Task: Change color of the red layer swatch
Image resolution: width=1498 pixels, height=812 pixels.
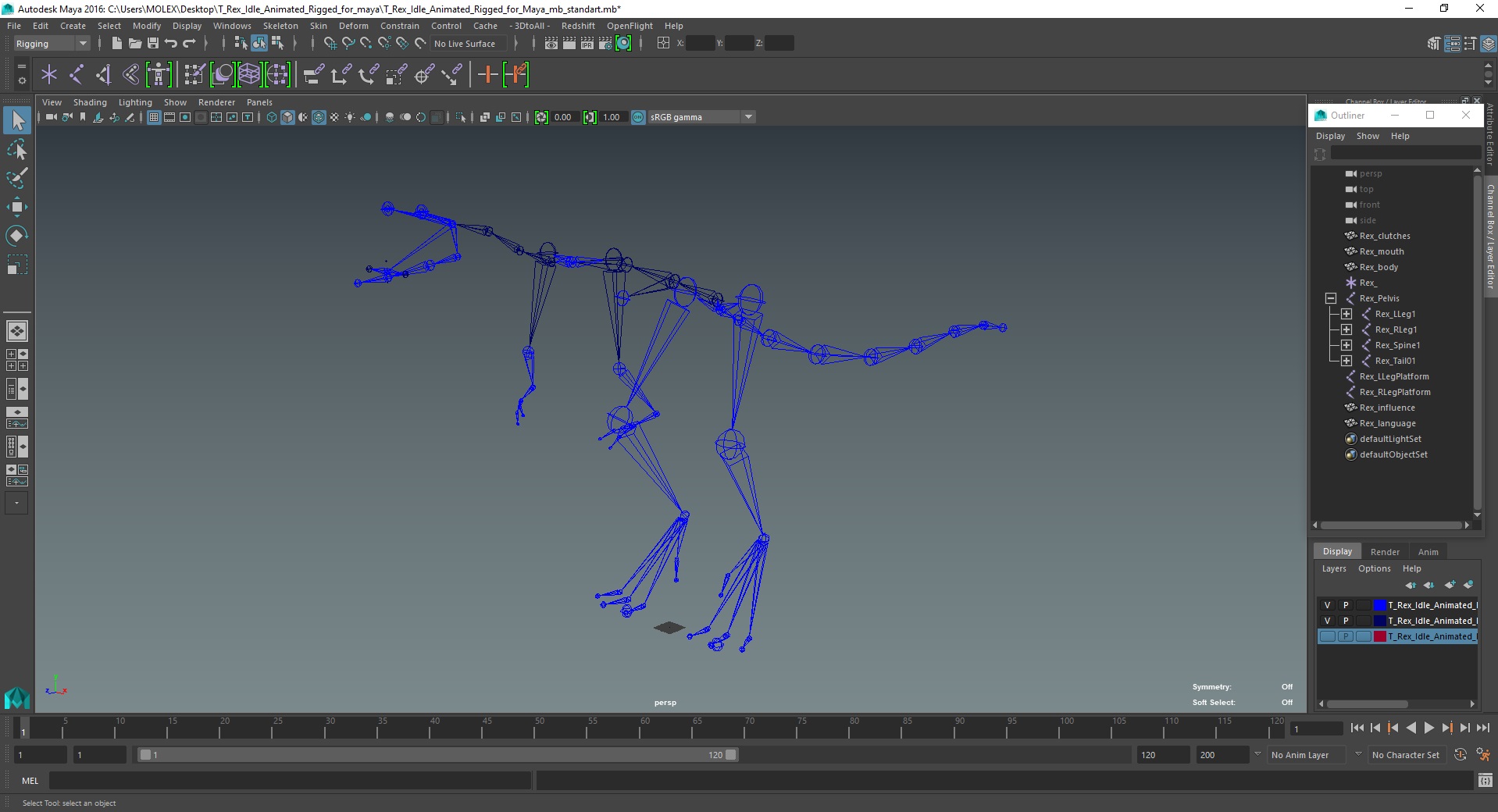Action: [x=1379, y=636]
